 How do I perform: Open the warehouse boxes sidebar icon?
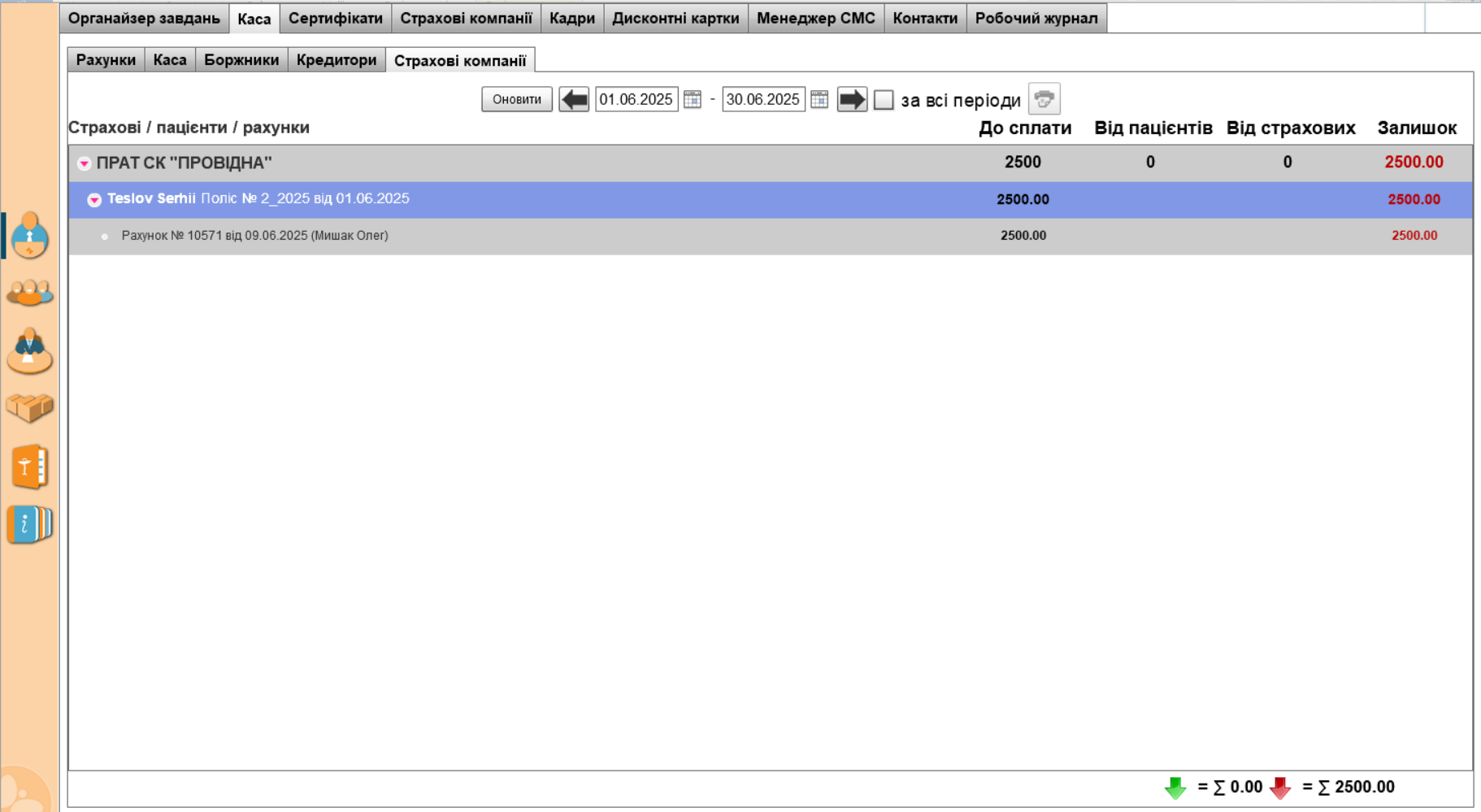click(29, 408)
